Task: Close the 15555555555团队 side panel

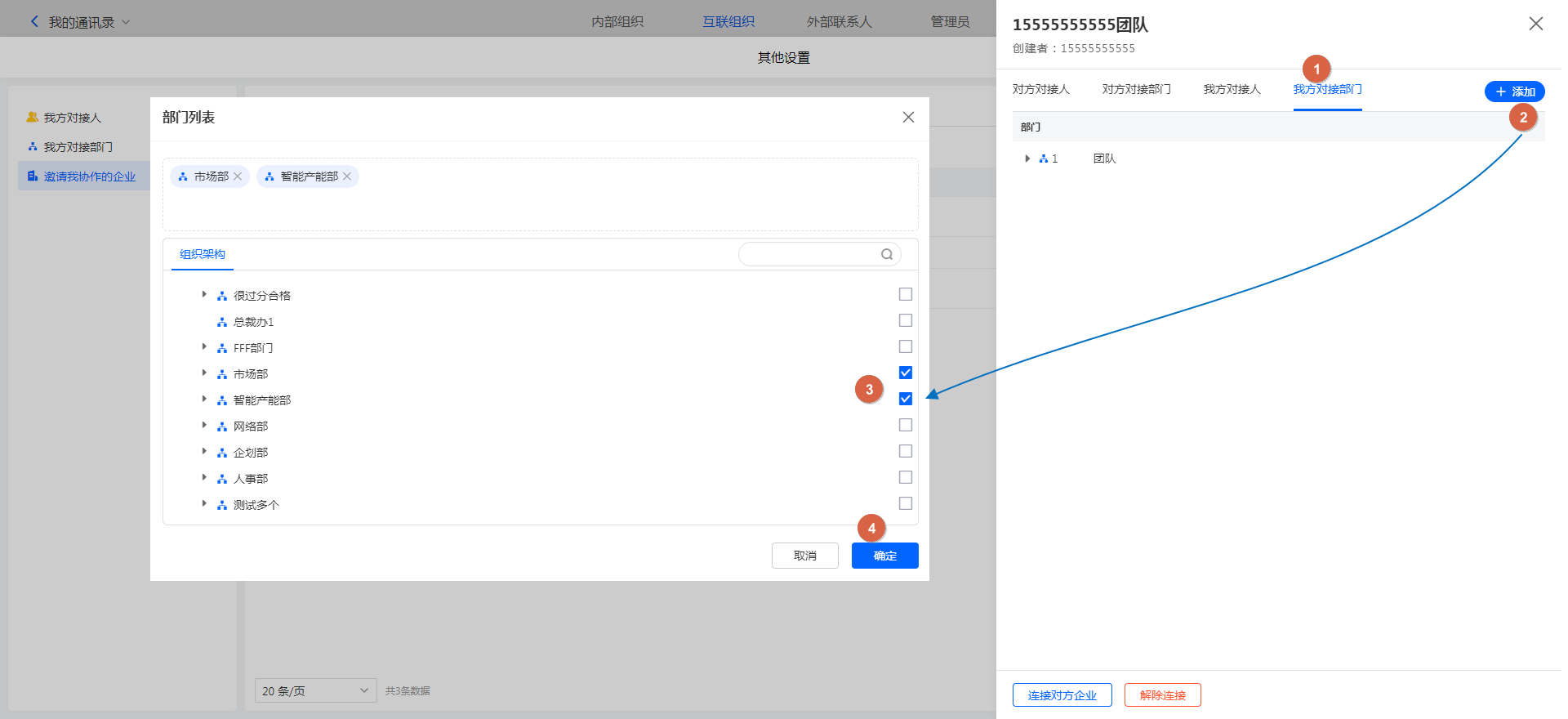Action: click(1535, 24)
